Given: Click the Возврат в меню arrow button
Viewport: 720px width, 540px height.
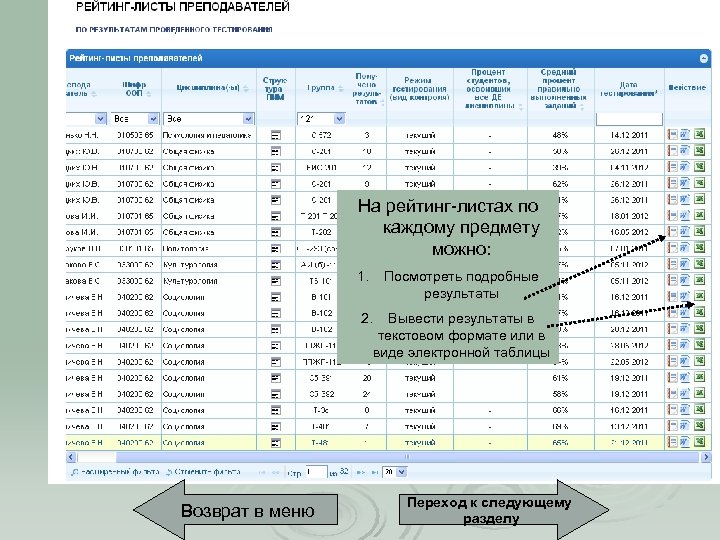Looking at the screenshot, I should click(x=236, y=510).
